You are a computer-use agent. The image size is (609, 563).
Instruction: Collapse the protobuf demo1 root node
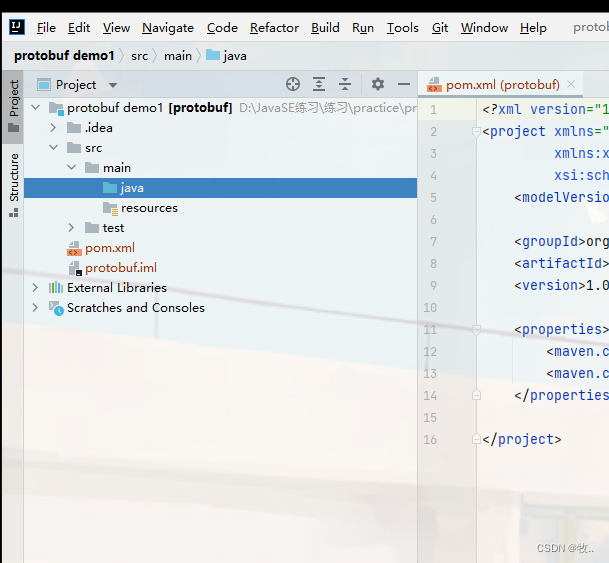pyautogui.click(x=36, y=108)
